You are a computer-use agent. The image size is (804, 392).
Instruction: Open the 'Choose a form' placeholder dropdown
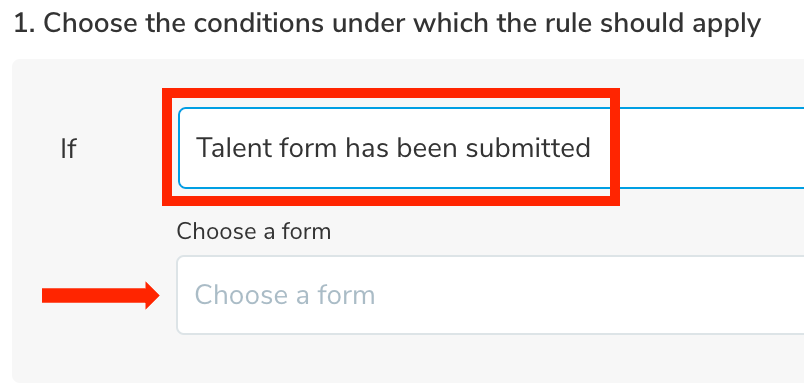pos(490,295)
